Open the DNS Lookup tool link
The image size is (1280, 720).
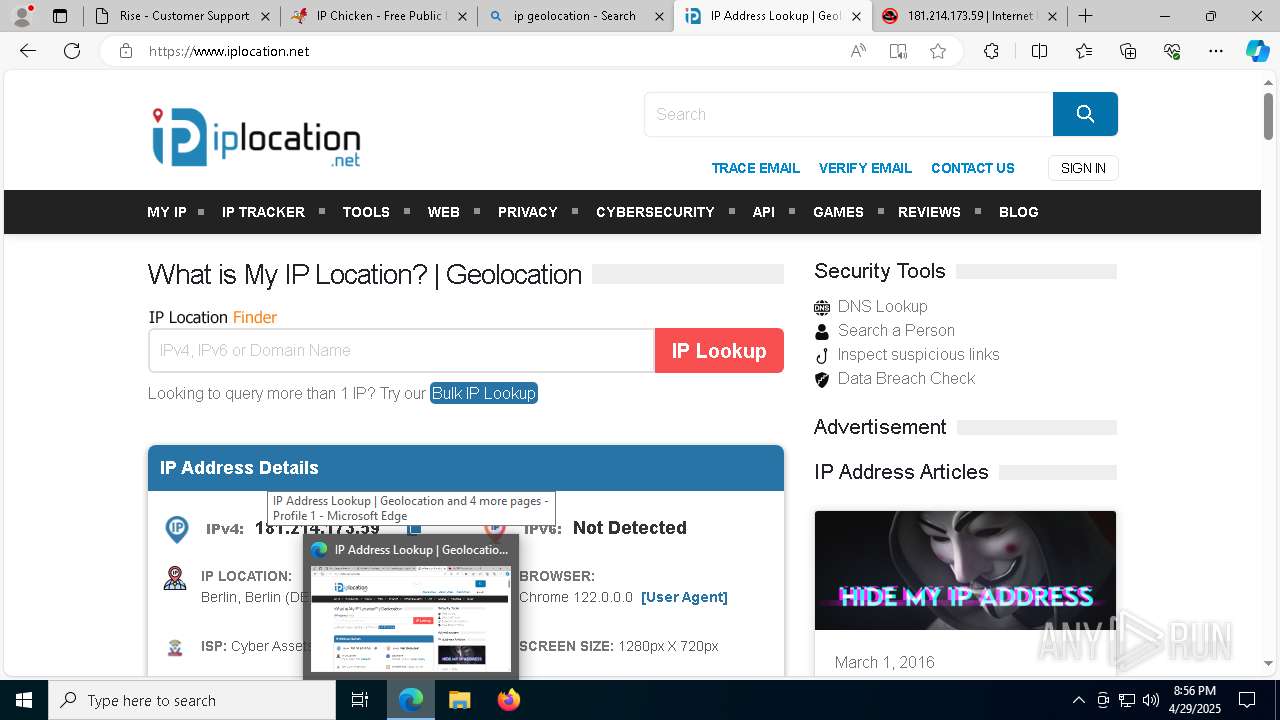pyautogui.click(x=882, y=306)
